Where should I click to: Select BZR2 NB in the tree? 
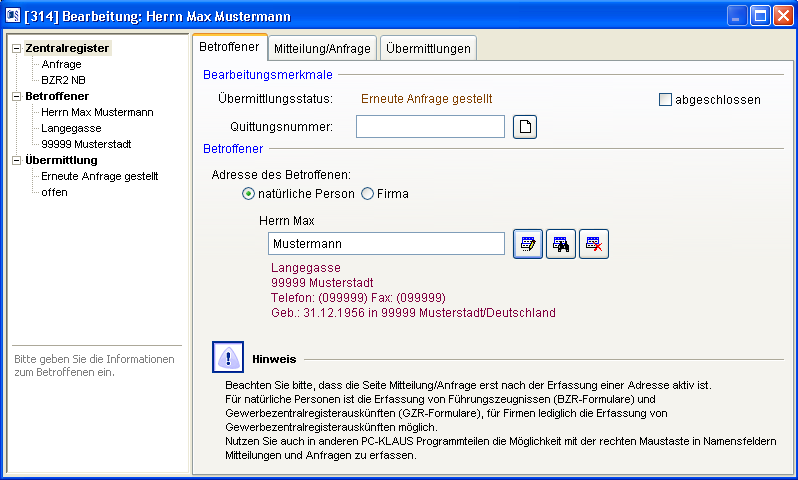pyautogui.click(x=63, y=80)
